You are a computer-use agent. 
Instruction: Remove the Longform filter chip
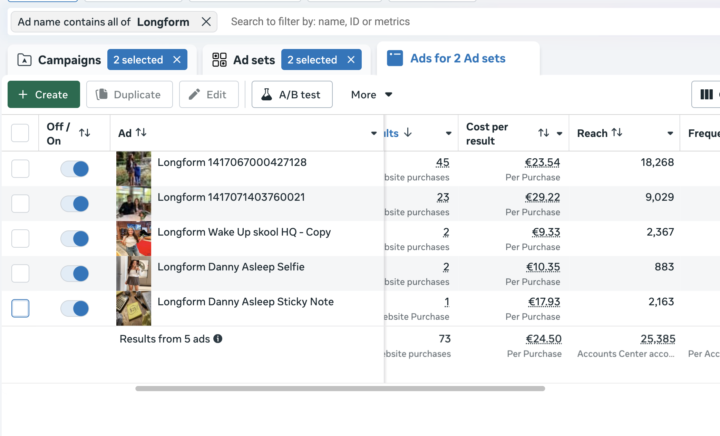tap(206, 21)
